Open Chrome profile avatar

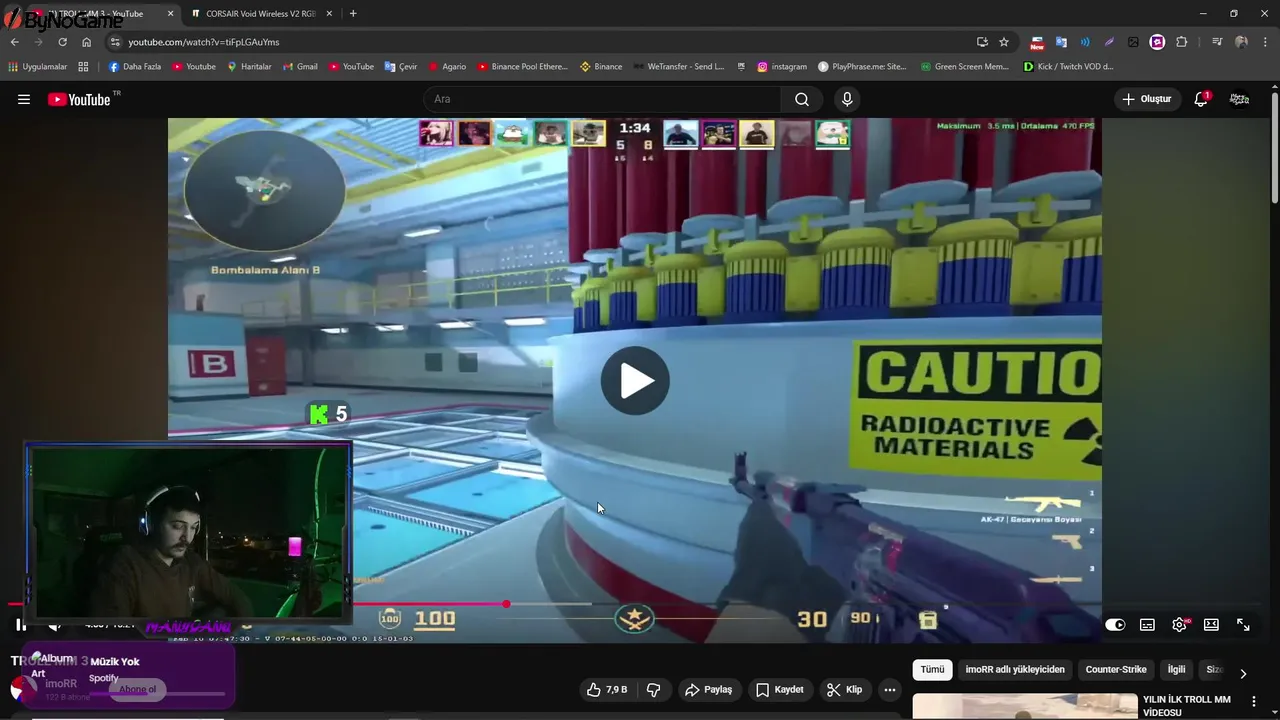[1241, 42]
